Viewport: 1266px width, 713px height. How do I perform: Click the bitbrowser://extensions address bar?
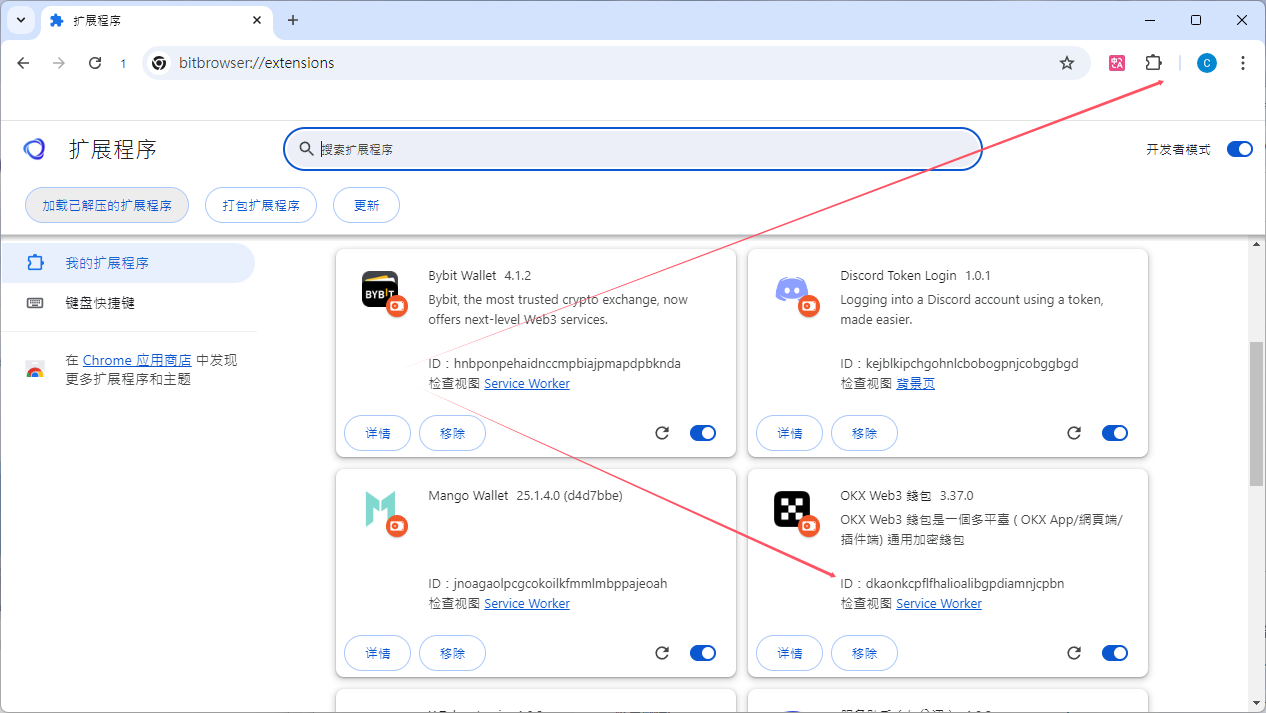point(616,63)
